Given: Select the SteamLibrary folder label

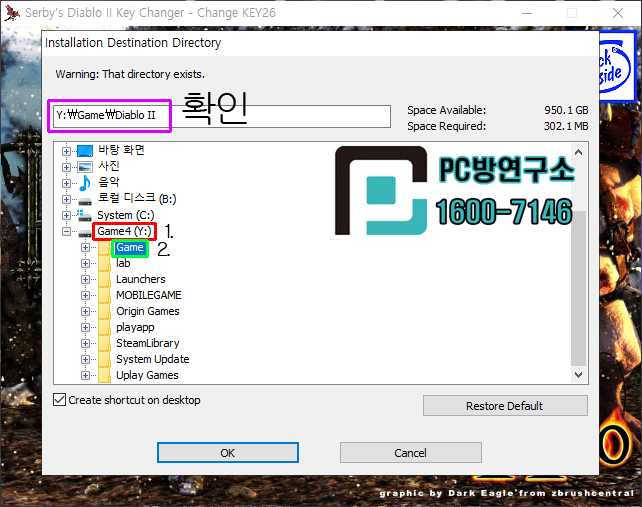Looking at the screenshot, I should coord(148,343).
